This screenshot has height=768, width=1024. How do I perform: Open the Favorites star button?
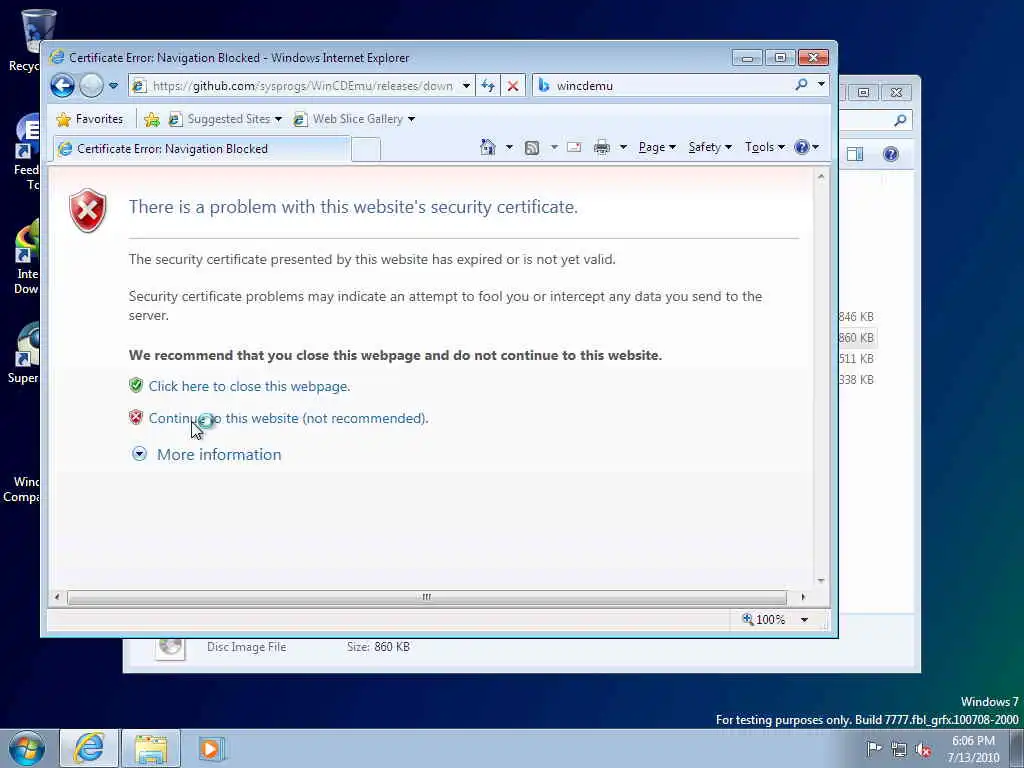click(x=89, y=119)
